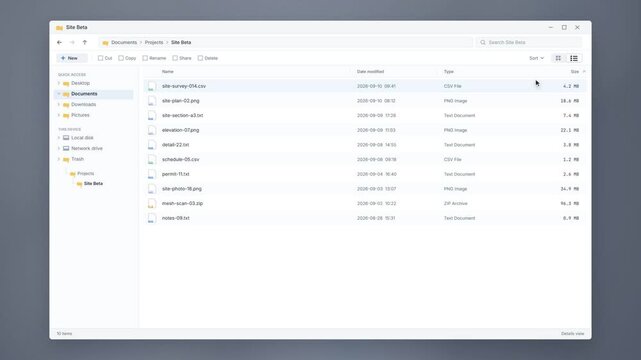Go forward with the forward arrow
The height and width of the screenshot is (360, 641).
pyautogui.click(x=72, y=42)
